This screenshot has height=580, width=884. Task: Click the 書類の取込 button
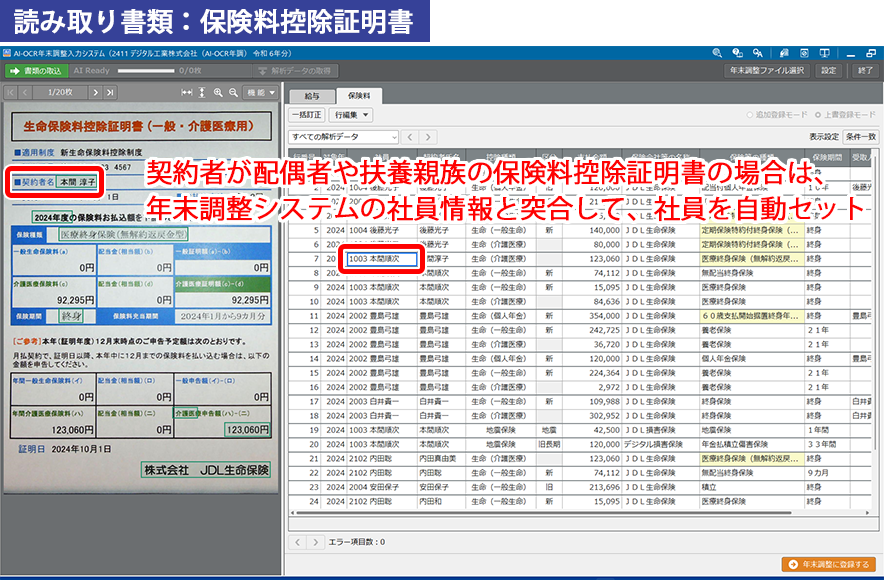[x=36, y=71]
